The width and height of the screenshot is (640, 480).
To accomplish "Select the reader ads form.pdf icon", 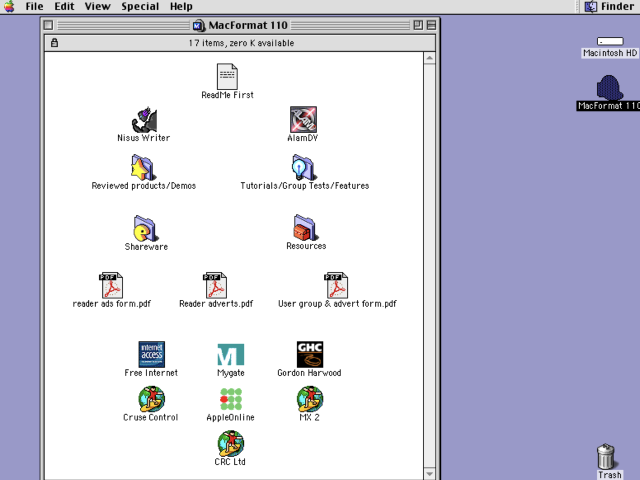I will 111,285.
